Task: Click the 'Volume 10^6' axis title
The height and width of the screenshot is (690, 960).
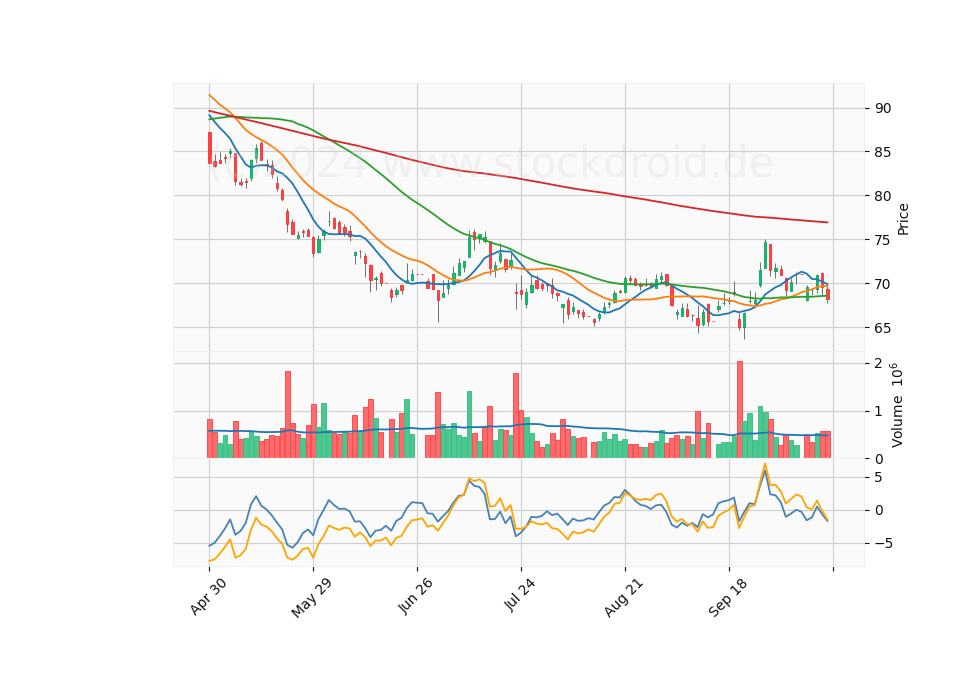Action: coord(897,405)
